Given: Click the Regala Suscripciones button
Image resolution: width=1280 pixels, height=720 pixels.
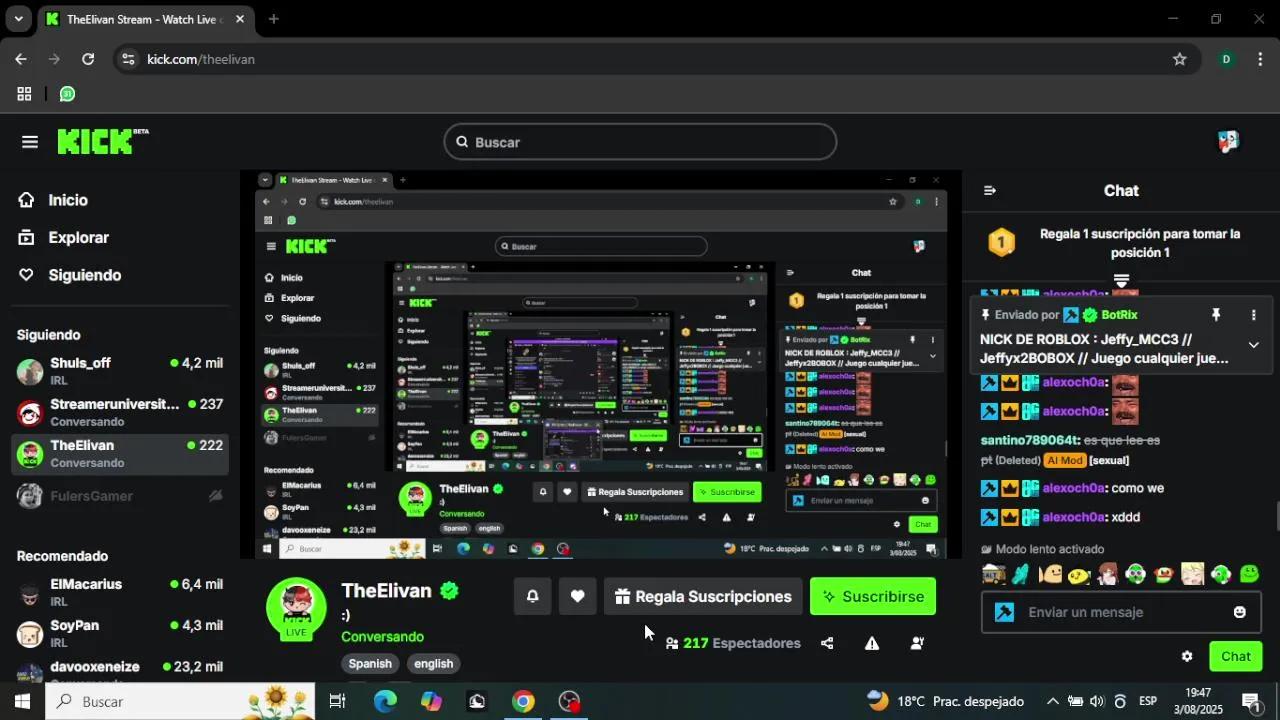Looking at the screenshot, I should [x=703, y=596].
